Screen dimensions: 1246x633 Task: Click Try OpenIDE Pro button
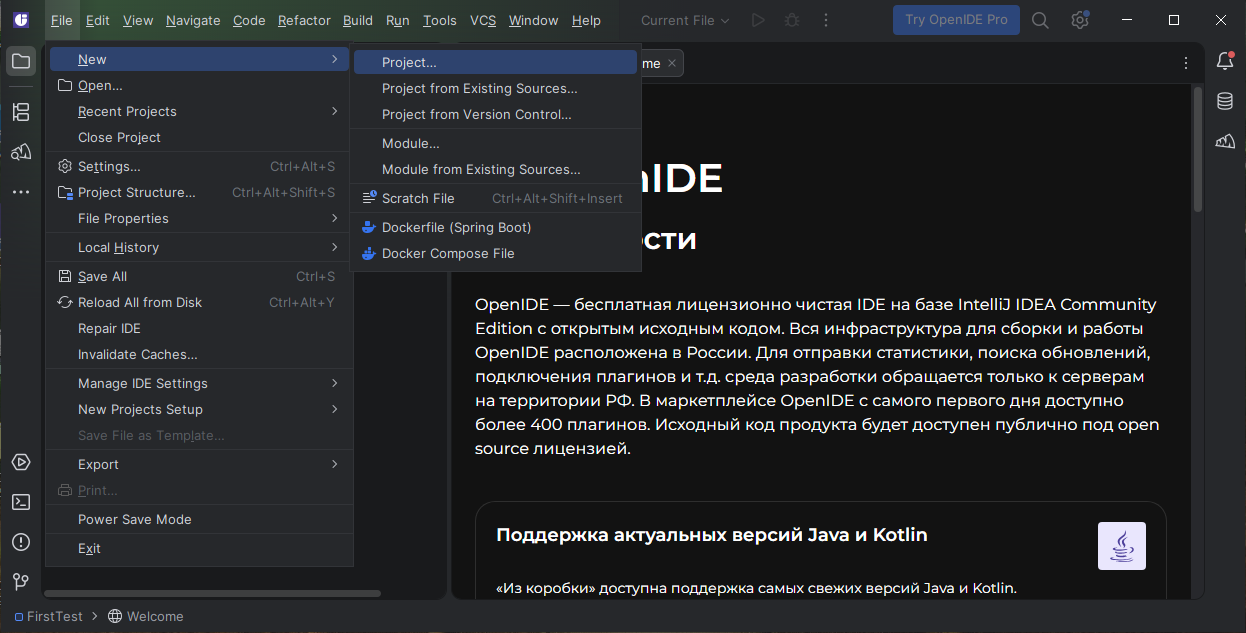tap(956, 20)
